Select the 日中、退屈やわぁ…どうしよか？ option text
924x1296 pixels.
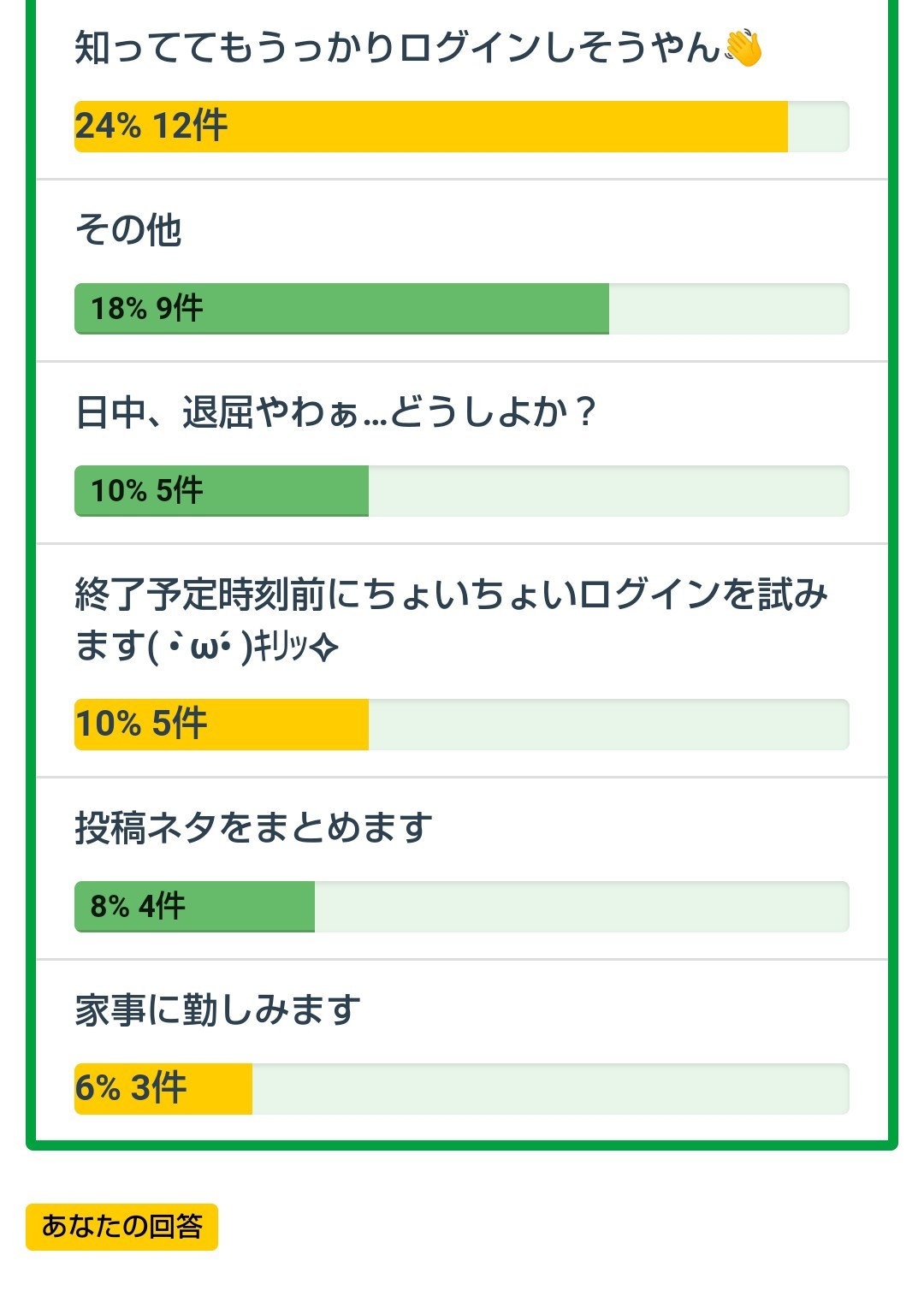coord(335,412)
